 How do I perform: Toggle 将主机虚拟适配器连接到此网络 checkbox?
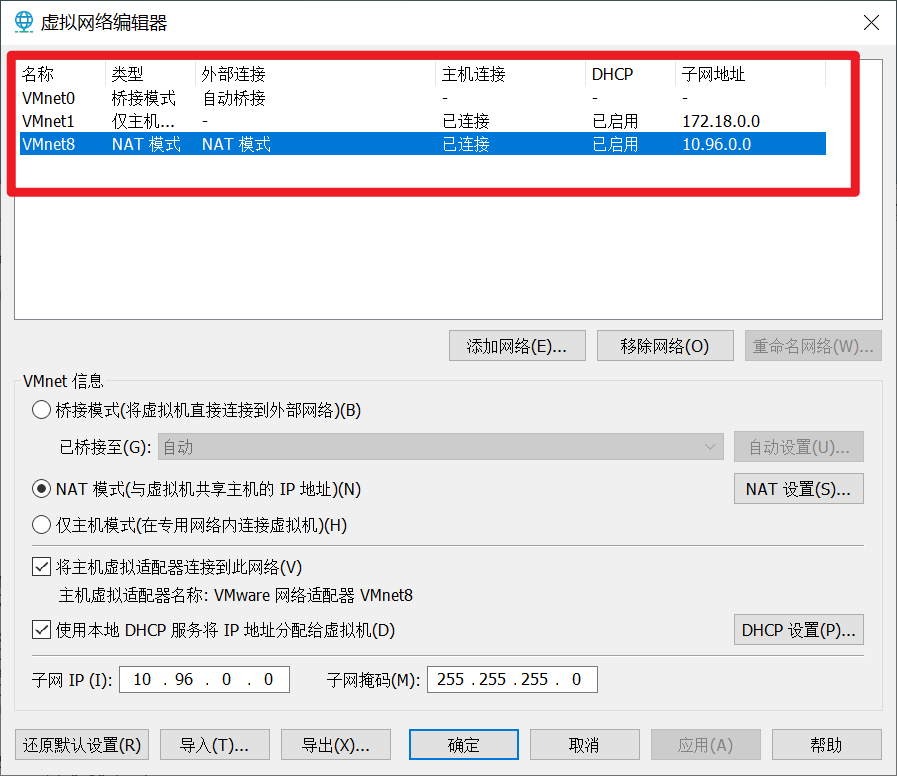41,567
